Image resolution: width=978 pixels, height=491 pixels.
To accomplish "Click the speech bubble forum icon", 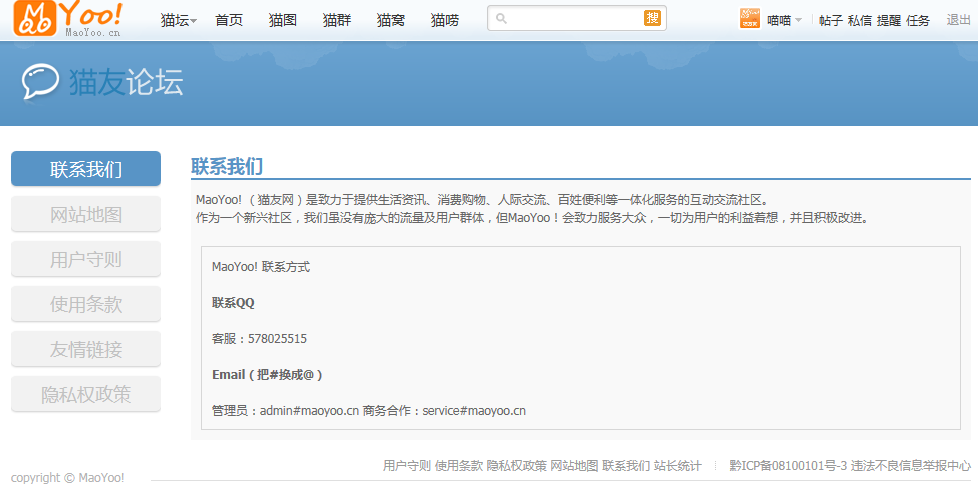I will tap(40, 82).
